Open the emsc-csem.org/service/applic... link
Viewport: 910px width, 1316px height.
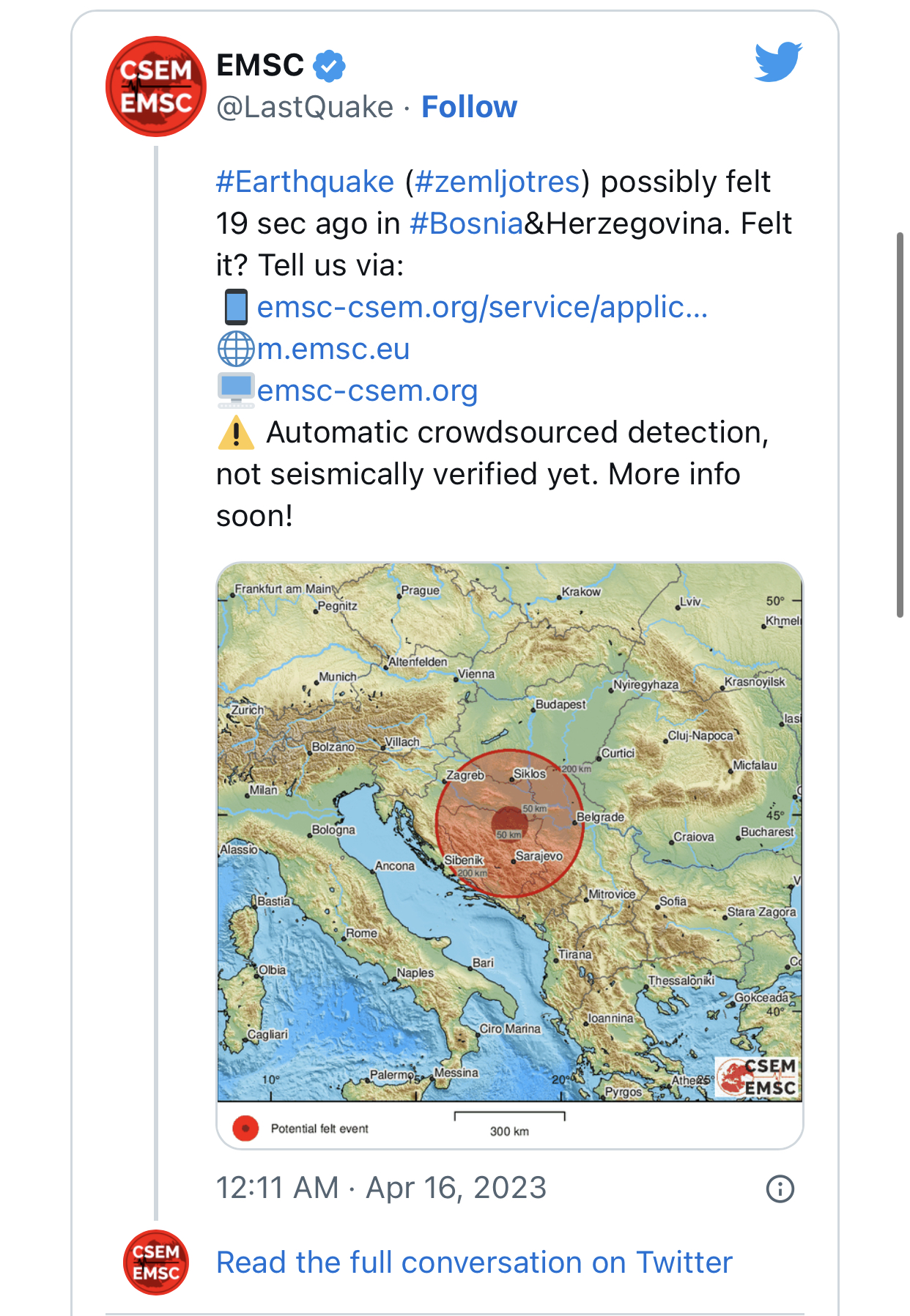pyautogui.click(x=482, y=307)
